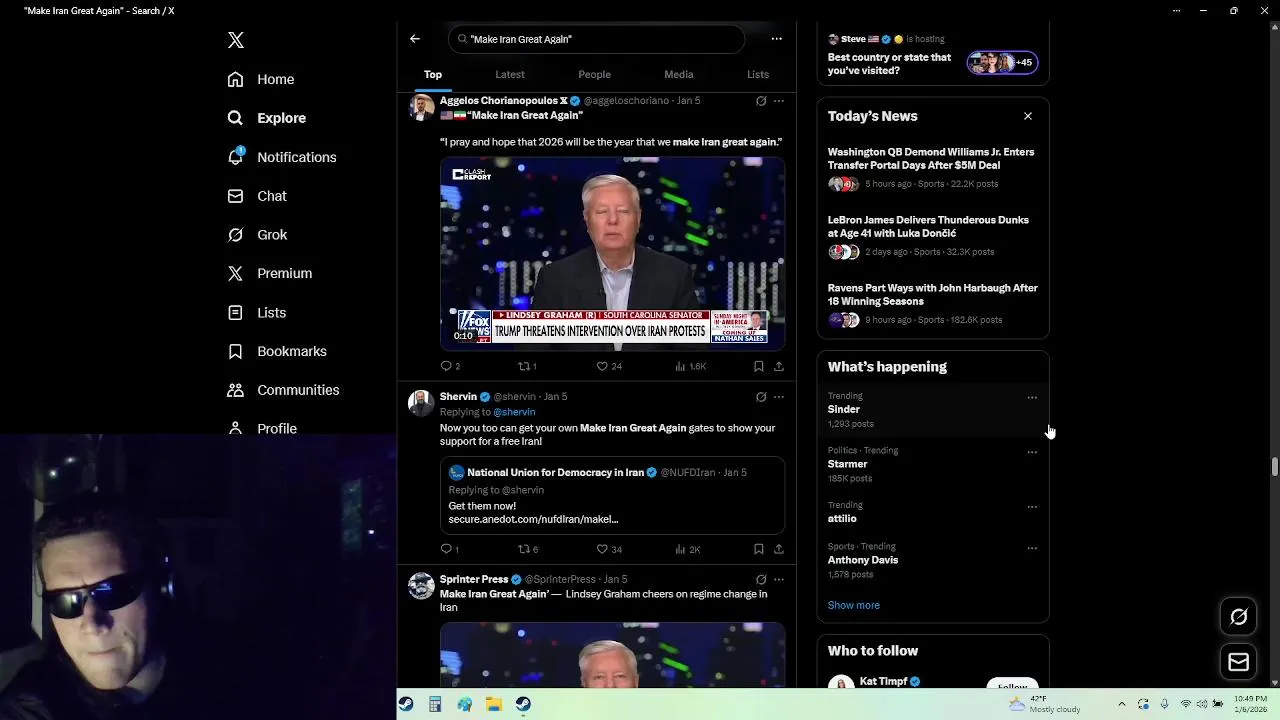Open Bookmarks in the sidebar

click(277, 351)
